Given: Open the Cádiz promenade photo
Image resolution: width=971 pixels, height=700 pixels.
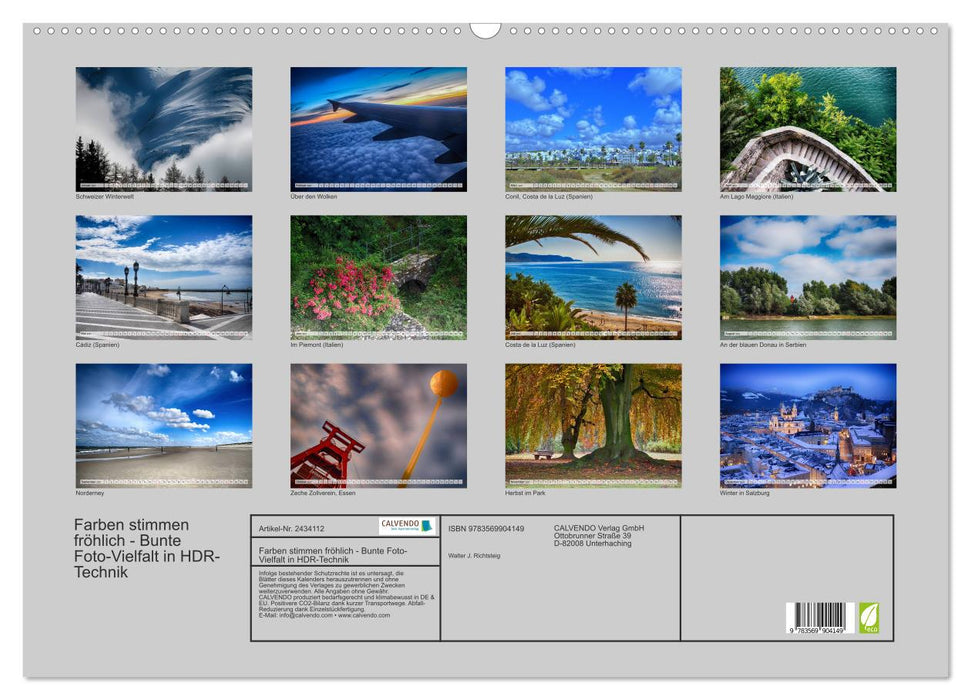Looking at the screenshot, I should [x=163, y=278].
